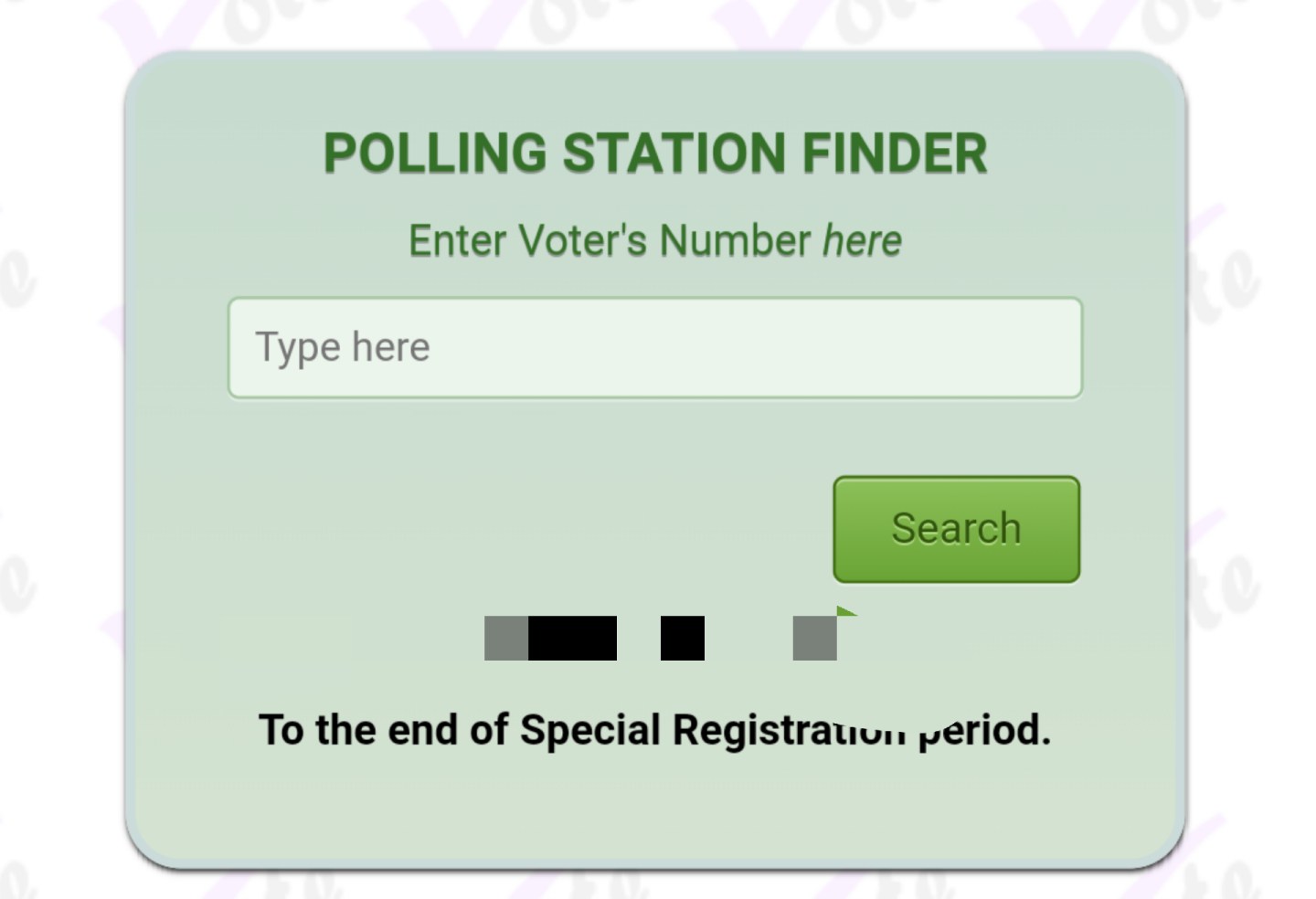Viewport: 1316px width, 899px height.
Task: Click the word "FINDER" in the title
Action: (894, 153)
